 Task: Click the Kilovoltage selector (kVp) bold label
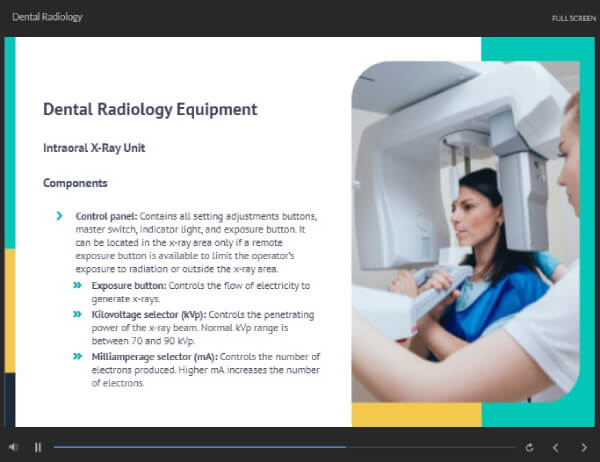tap(149, 315)
